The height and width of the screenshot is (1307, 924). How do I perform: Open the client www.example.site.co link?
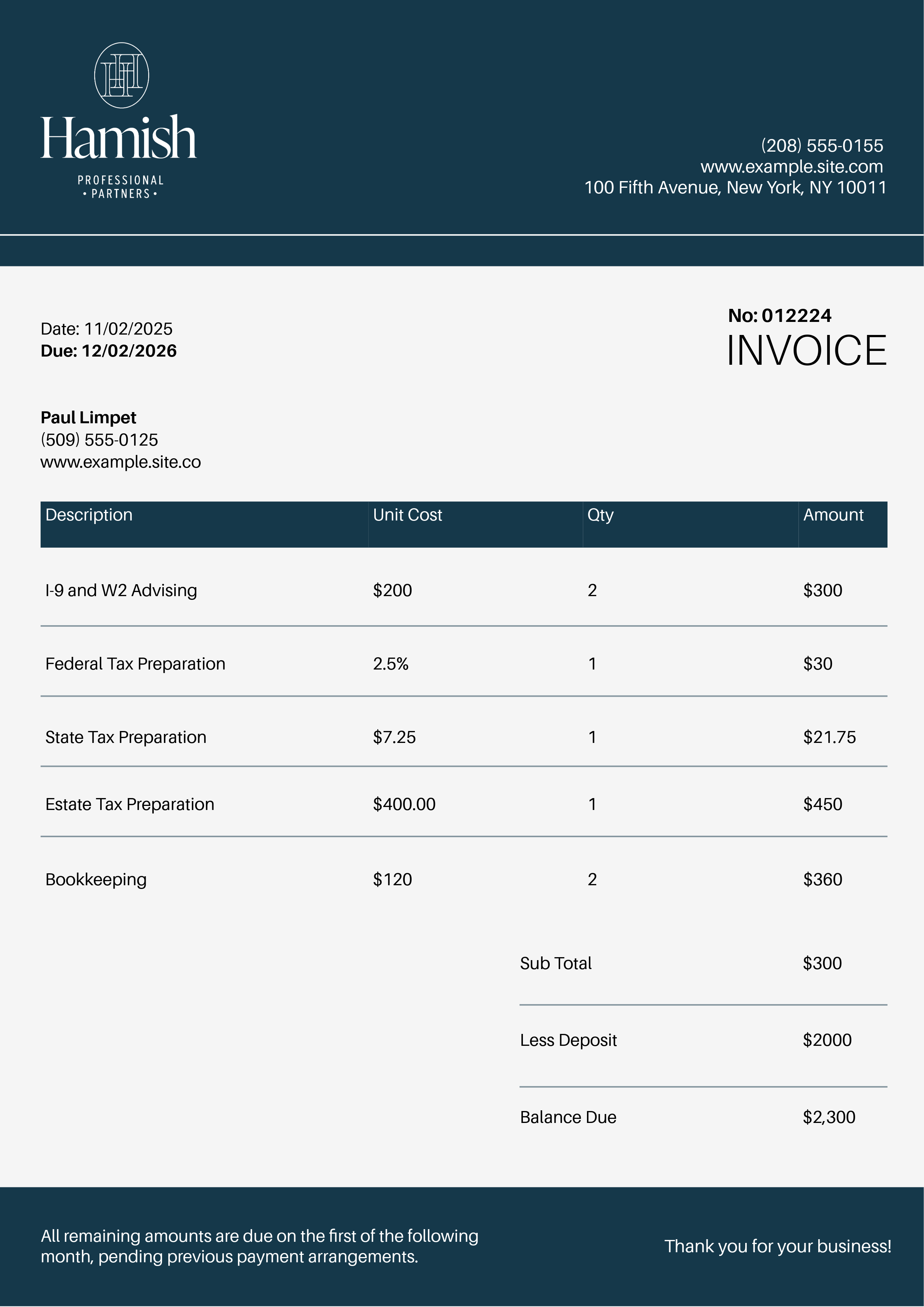tap(121, 462)
